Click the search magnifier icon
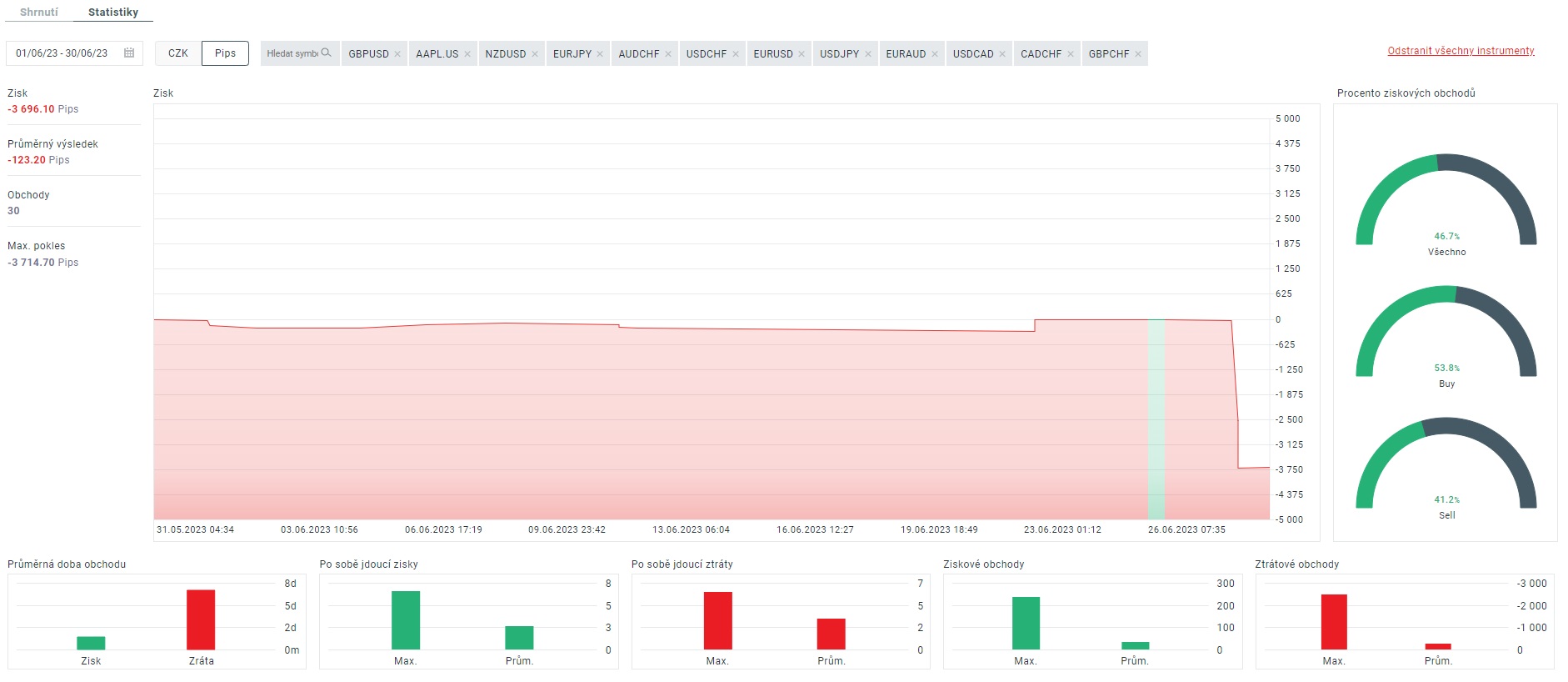Image resolution: width=1568 pixels, height=682 pixels. click(x=327, y=53)
